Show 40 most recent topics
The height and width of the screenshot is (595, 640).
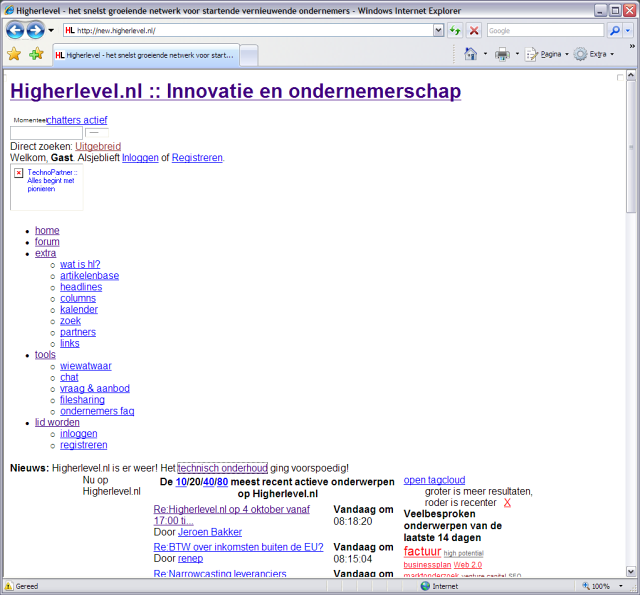click(208, 482)
